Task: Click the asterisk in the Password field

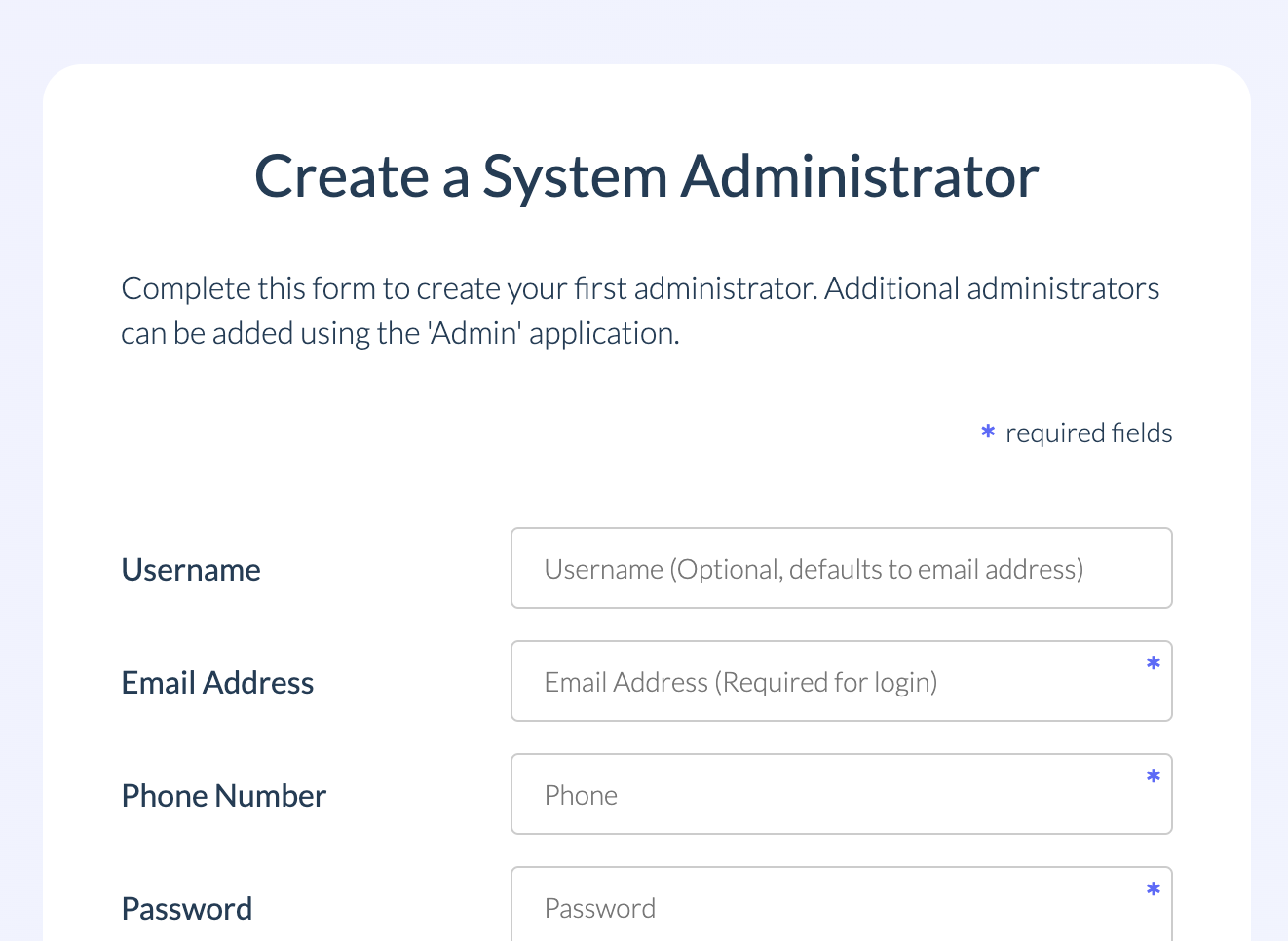Action: point(1153,889)
